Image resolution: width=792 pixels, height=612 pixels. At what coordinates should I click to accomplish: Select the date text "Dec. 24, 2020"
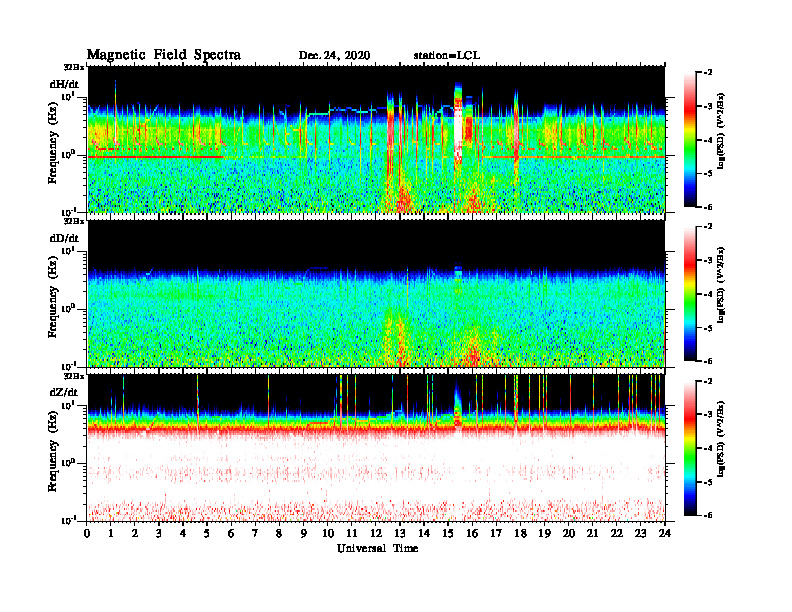coord(334,56)
